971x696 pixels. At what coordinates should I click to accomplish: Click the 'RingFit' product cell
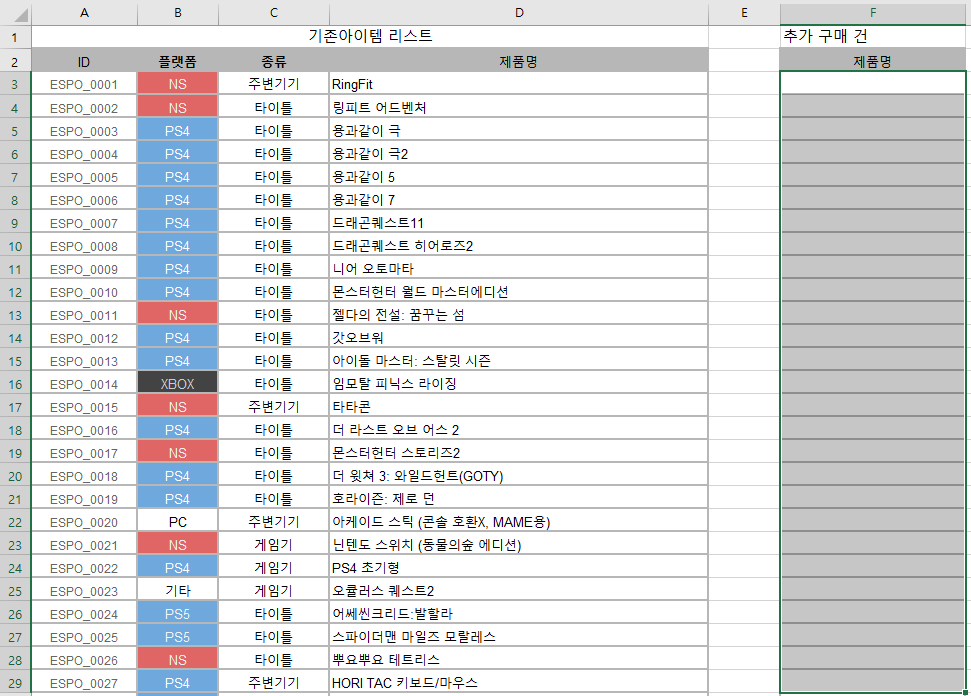[519, 84]
